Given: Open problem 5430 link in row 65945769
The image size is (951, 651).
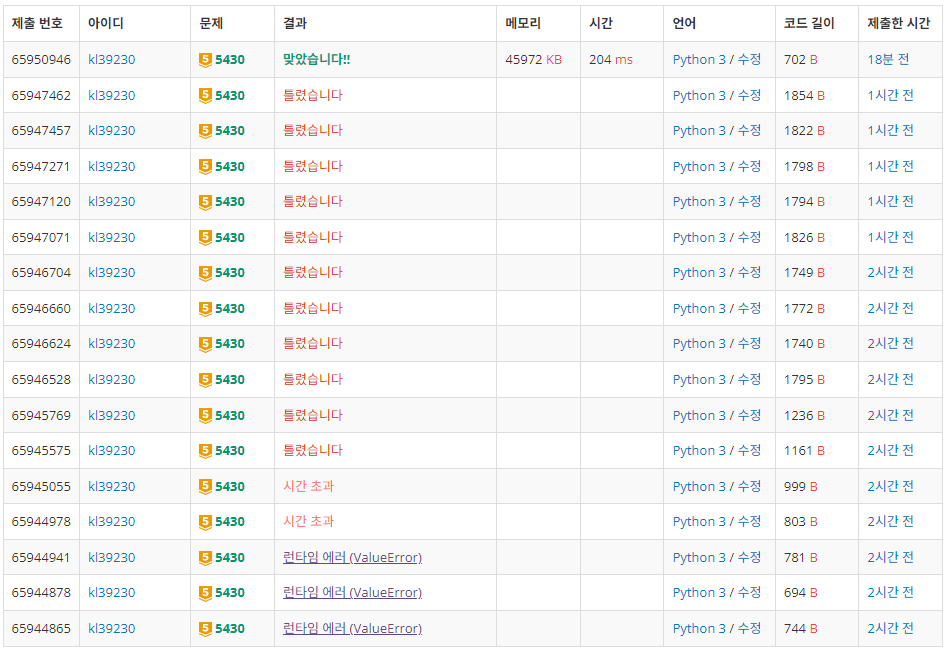Looking at the screenshot, I should 230,415.
